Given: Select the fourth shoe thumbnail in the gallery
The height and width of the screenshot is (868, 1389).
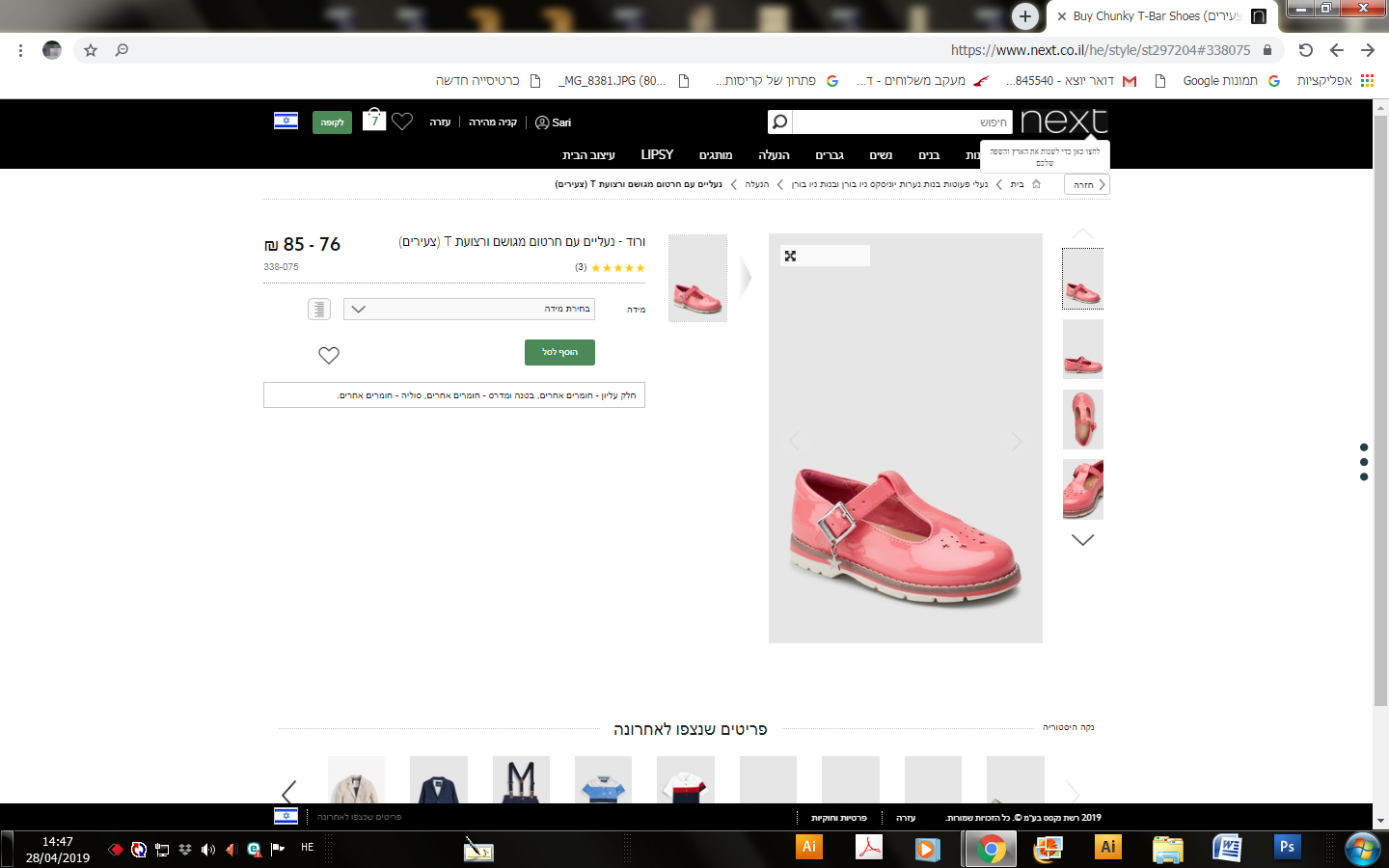Looking at the screenshot, I should coord(1082,489).
